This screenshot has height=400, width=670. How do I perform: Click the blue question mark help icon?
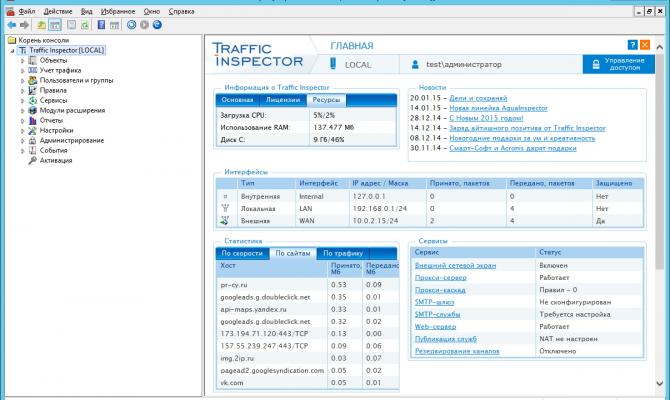pyautogui.click(x=633, y=44)
